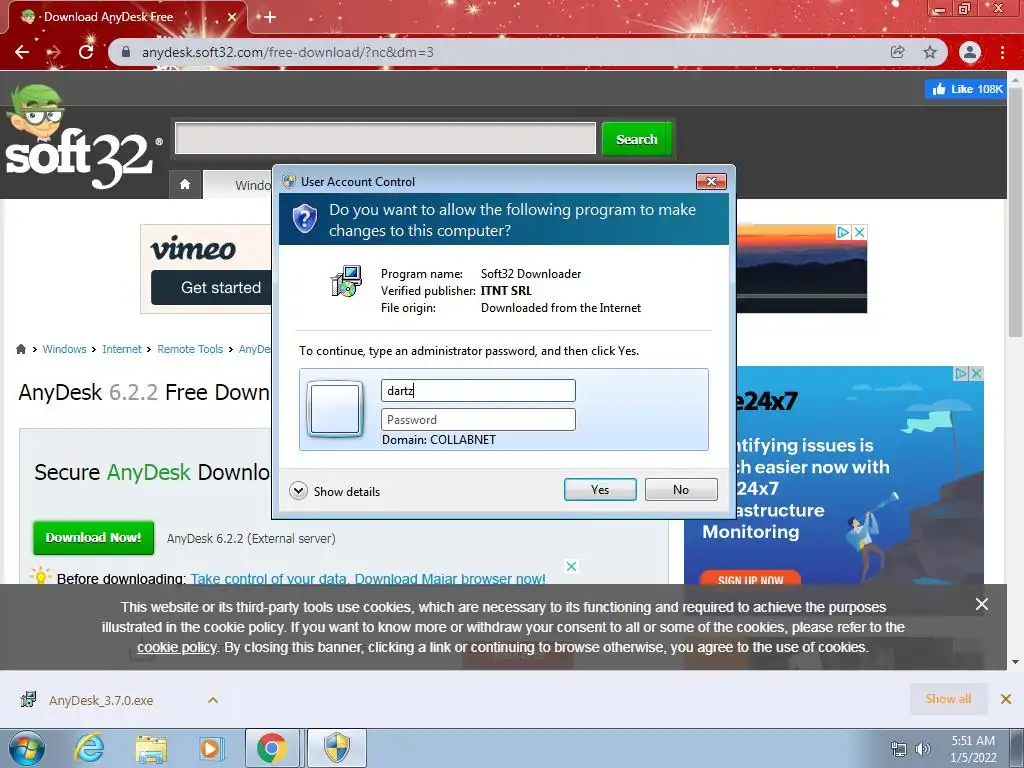The height and width of the screenshot is (768, 1024).
Task: Expand Show details in the UAC dialog
Action: point(334,491)
